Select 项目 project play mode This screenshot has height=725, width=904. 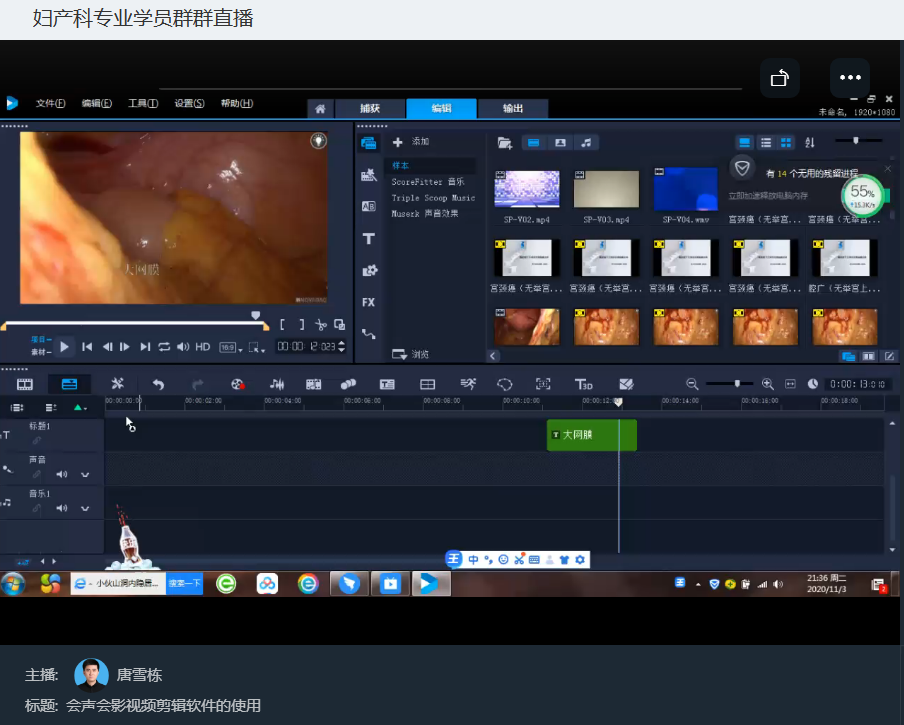click(x=41, y=339)
